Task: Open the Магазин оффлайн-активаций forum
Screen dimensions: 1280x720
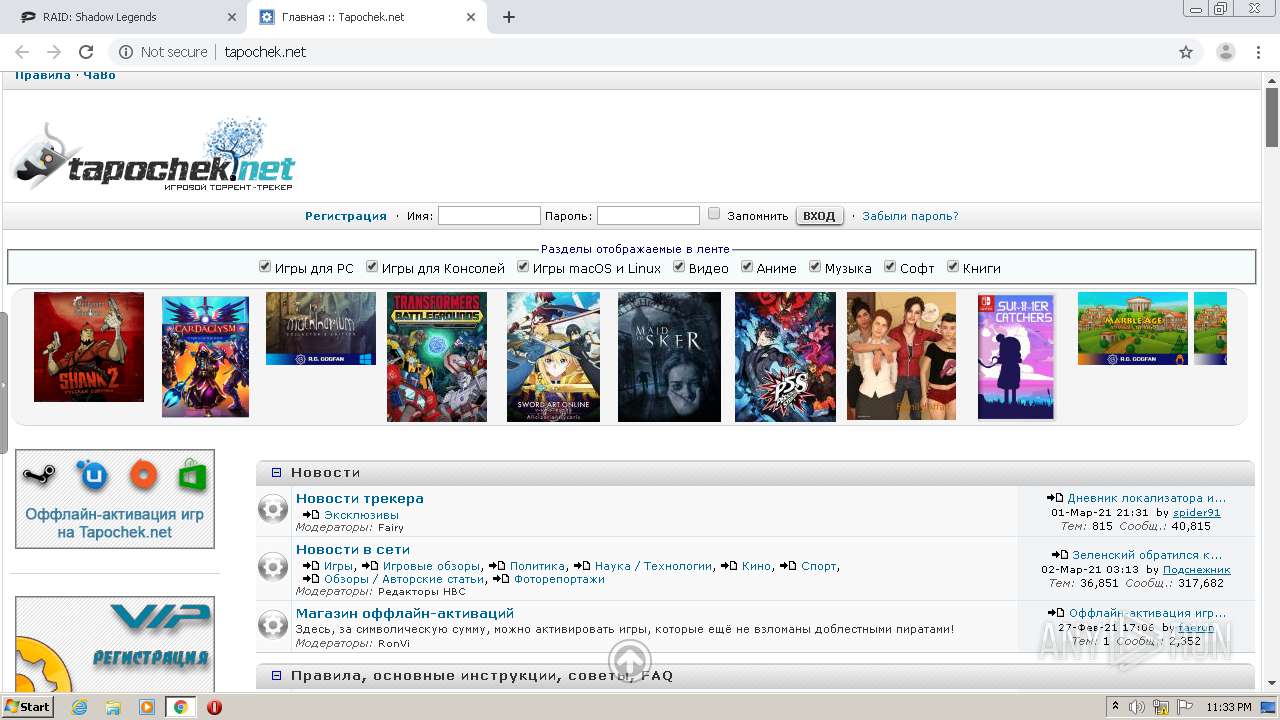Action: (x=405, y=613)
